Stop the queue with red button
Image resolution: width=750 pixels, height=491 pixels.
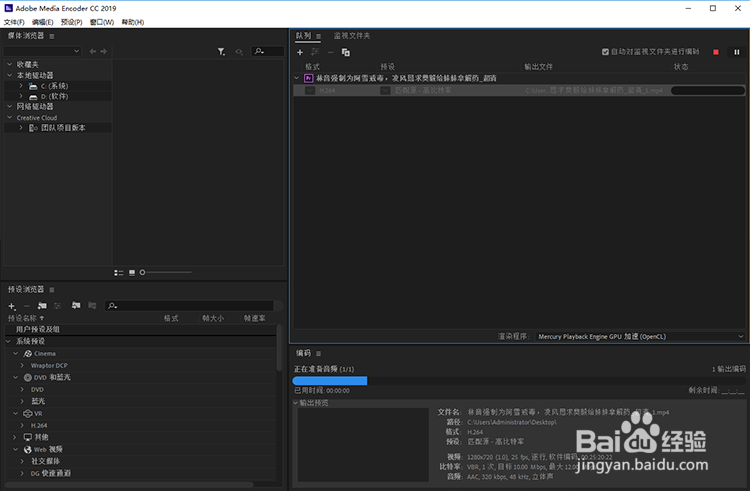(716, 52)
